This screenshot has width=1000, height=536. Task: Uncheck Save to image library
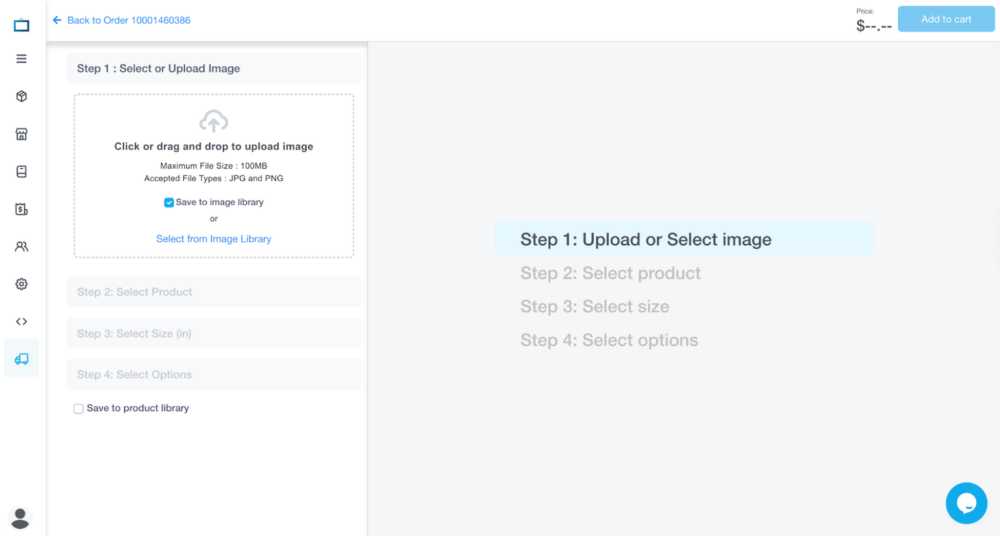click(169, 202)
